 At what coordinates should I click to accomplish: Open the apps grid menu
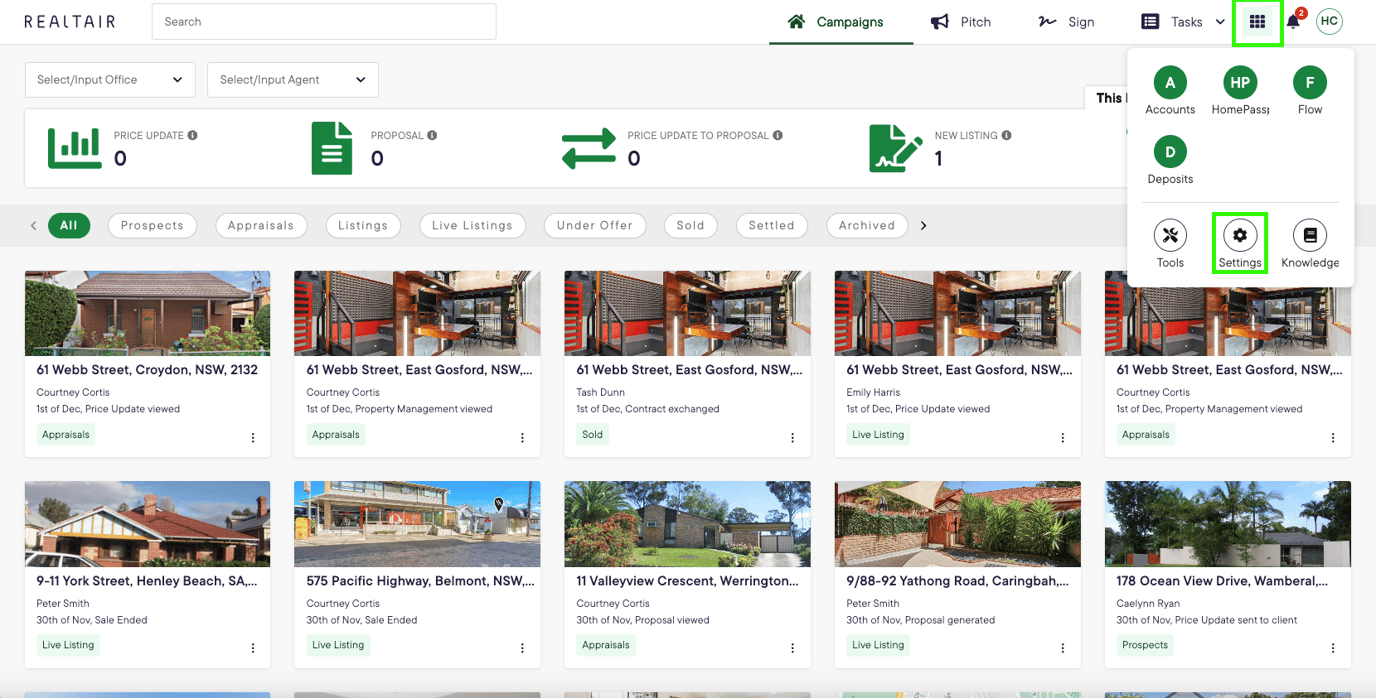1257,21
